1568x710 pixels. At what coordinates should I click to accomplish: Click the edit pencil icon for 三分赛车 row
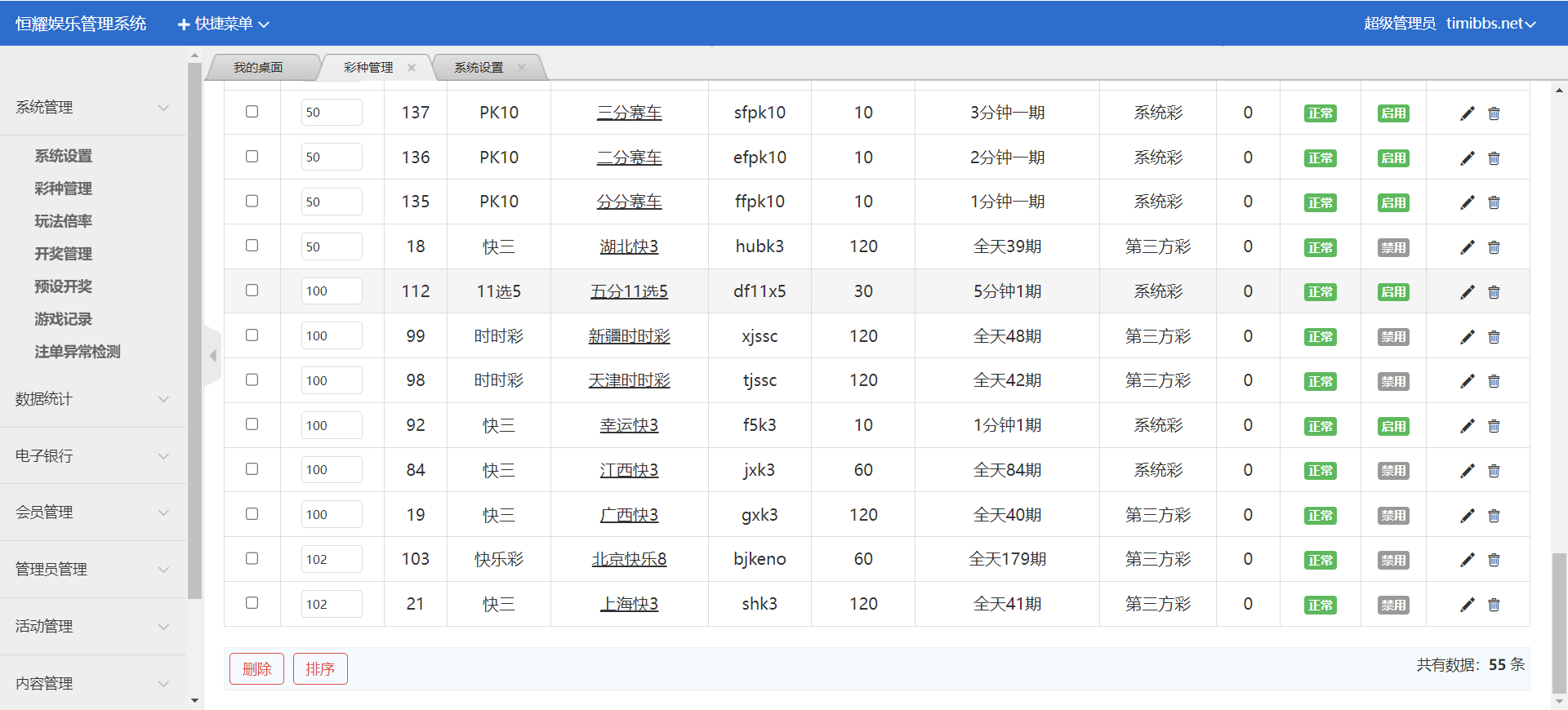coord(1467,113)
